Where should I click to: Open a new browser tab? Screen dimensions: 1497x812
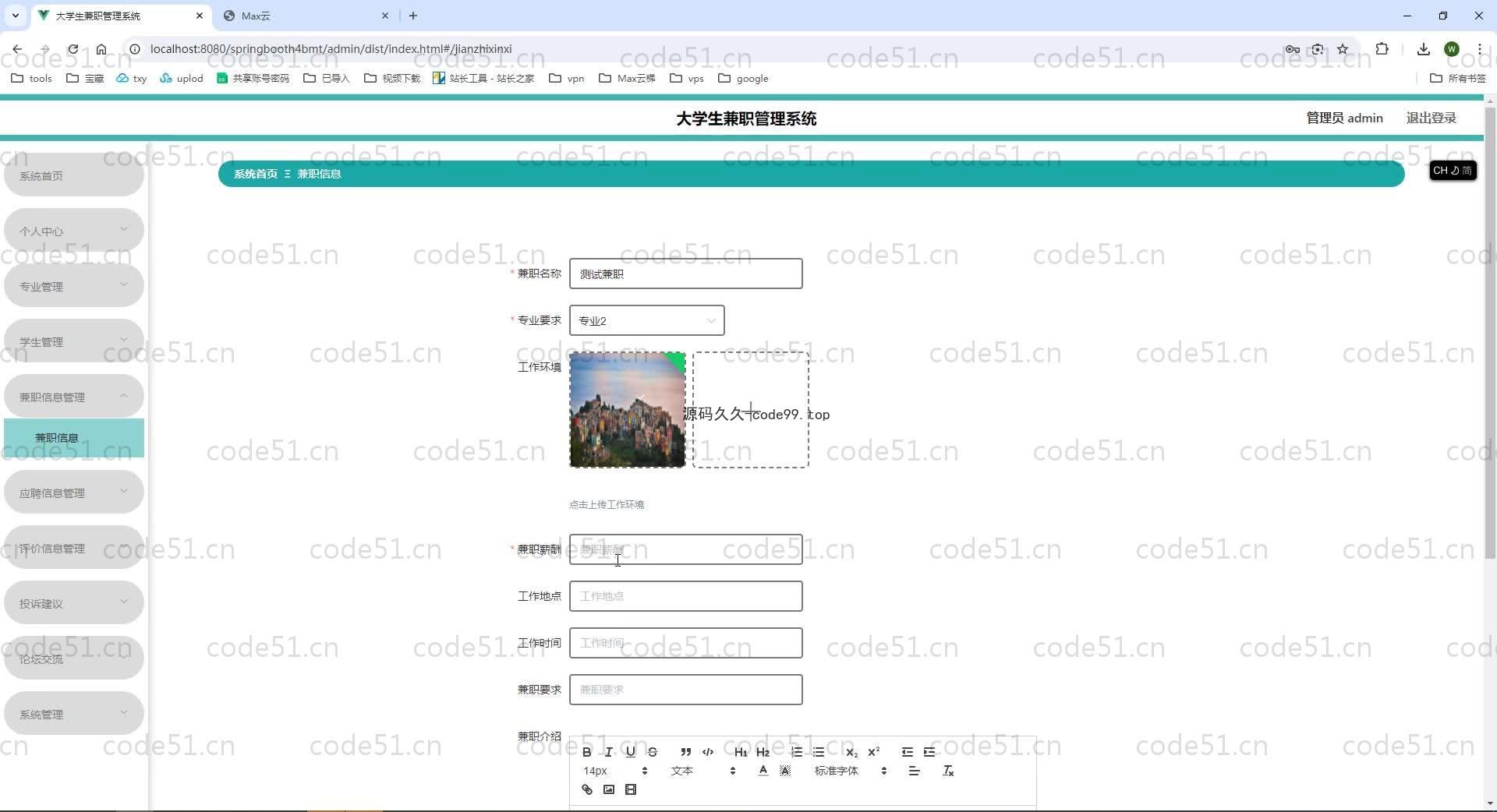coord(413,16)
